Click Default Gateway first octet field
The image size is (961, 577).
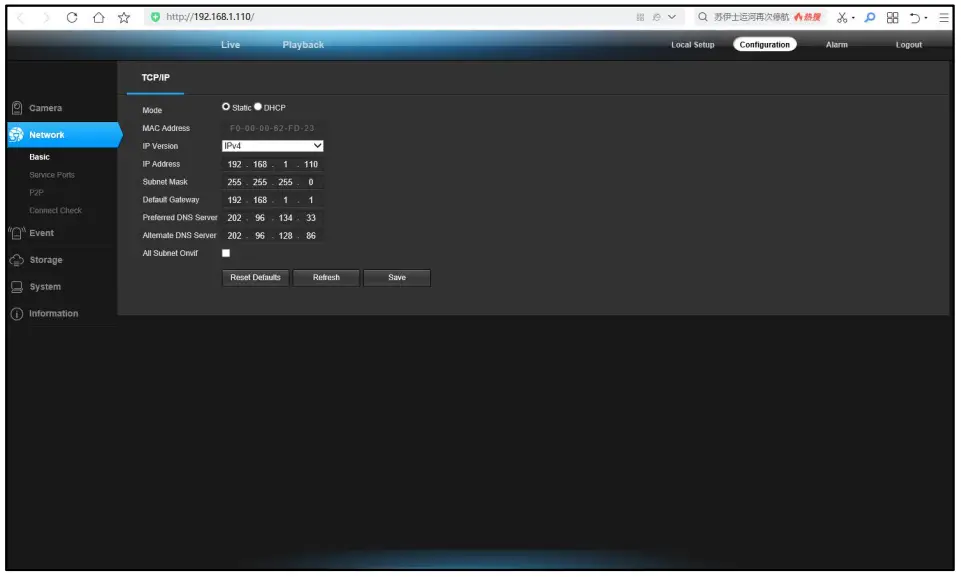click(x=234, y=200)
